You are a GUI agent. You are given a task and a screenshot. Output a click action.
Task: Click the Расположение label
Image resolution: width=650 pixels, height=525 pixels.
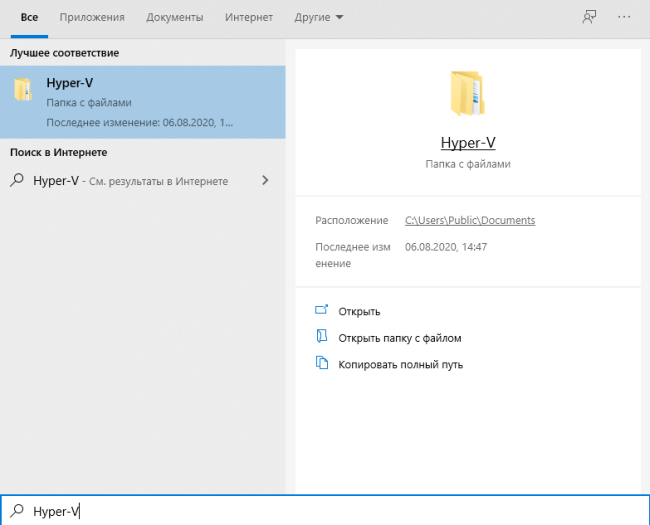coord(352,220)
